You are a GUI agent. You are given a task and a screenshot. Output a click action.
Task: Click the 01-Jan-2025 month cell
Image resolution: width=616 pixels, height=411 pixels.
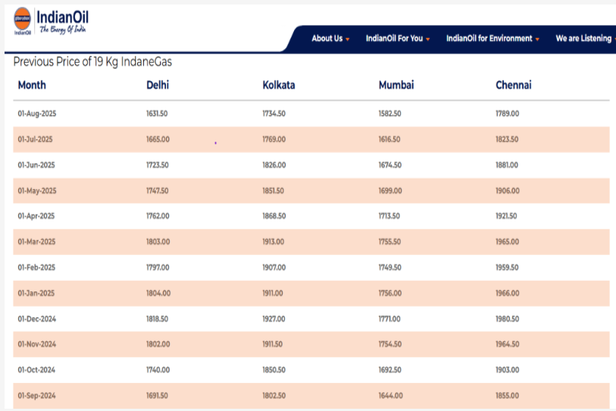(x=36, y=293)
